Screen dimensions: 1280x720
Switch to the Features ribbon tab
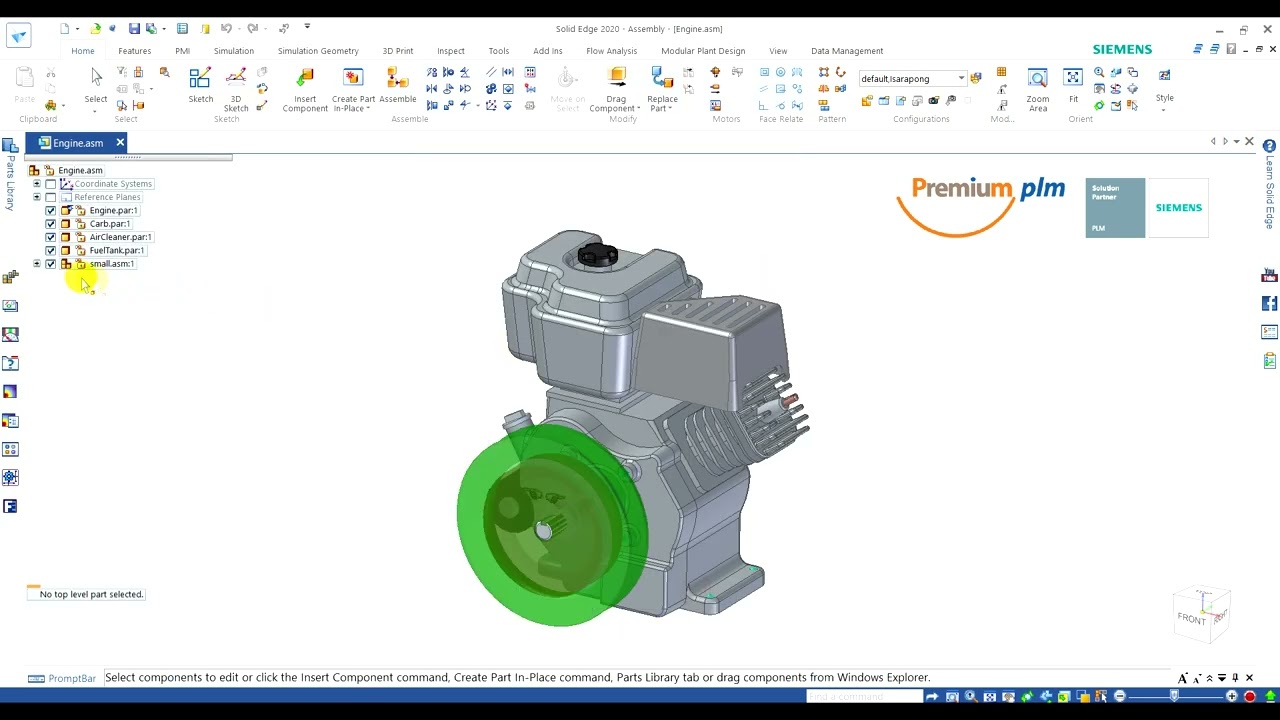(134, 51)
